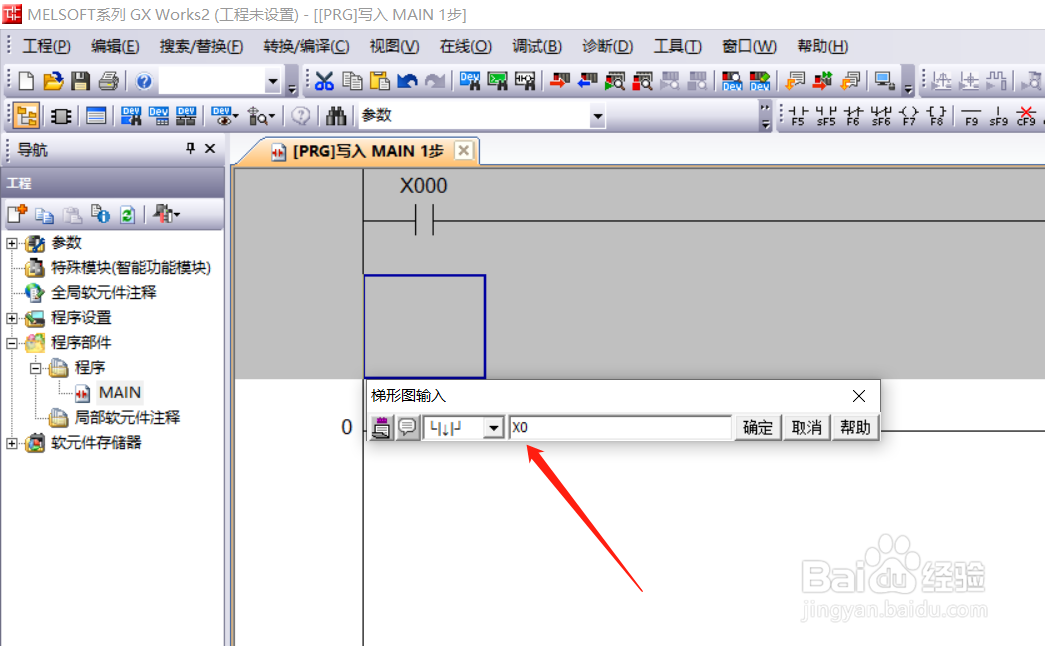1045x646 pixels.
Task: Copy using the toolbar copy icon
Action: pos(352,81)
